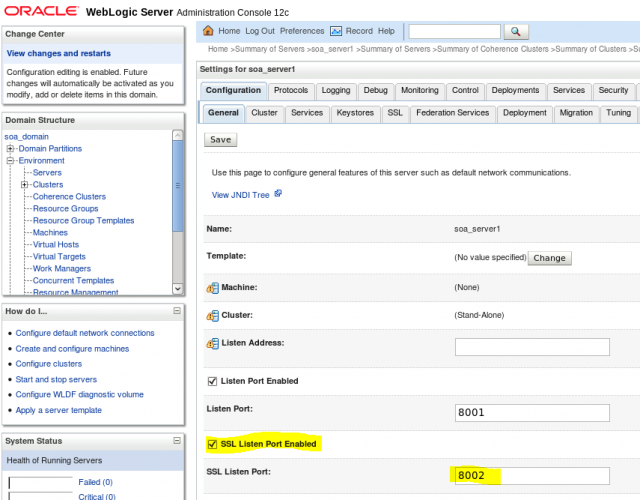The width and height of the screenshot is (640, 500).
Task: Click the magnifier search button
Action: click(516, 31)
